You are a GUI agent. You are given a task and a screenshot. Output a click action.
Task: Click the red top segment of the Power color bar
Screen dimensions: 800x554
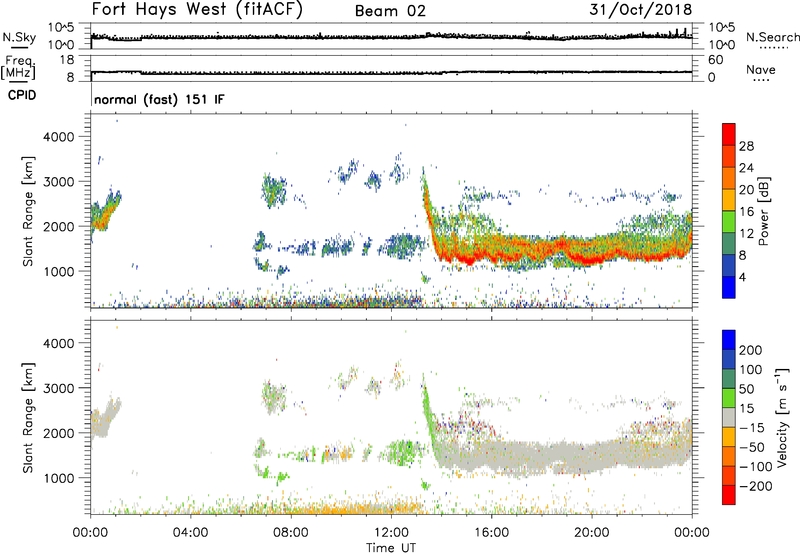(x=729, y=135)
